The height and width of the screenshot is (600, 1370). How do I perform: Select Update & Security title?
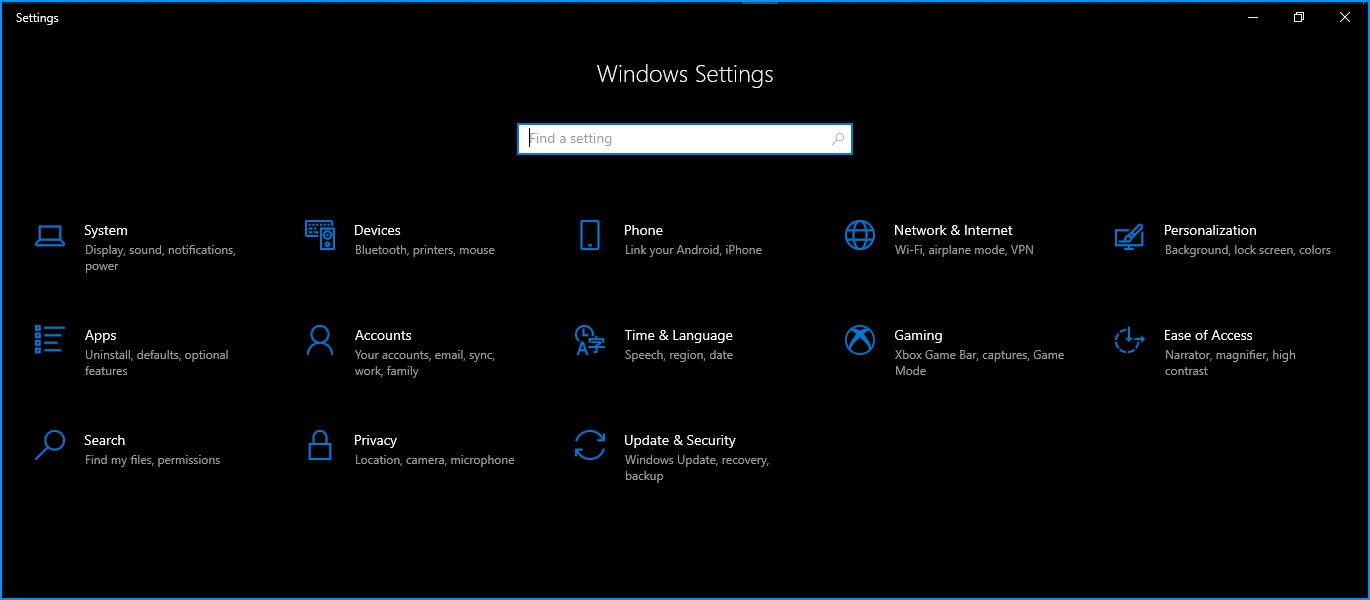(x=680, y=441)
